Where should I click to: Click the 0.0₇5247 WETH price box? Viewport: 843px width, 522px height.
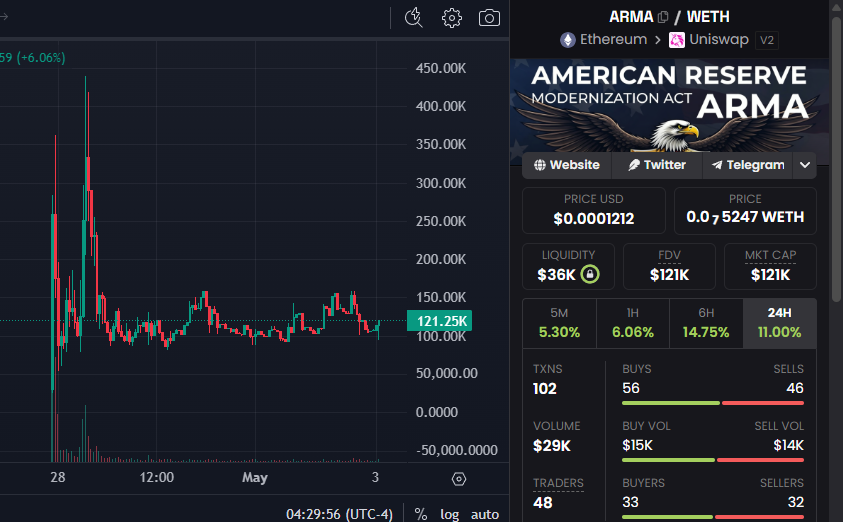click(745, 210)
